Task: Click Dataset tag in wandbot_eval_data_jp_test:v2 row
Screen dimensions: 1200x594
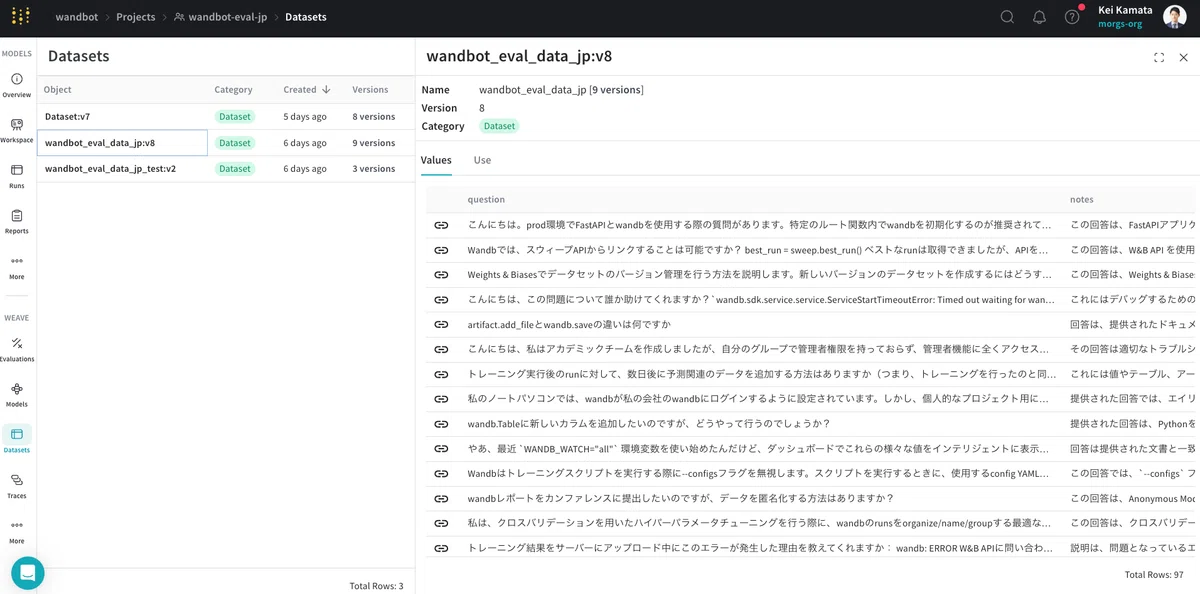Action: click(235, 169)
